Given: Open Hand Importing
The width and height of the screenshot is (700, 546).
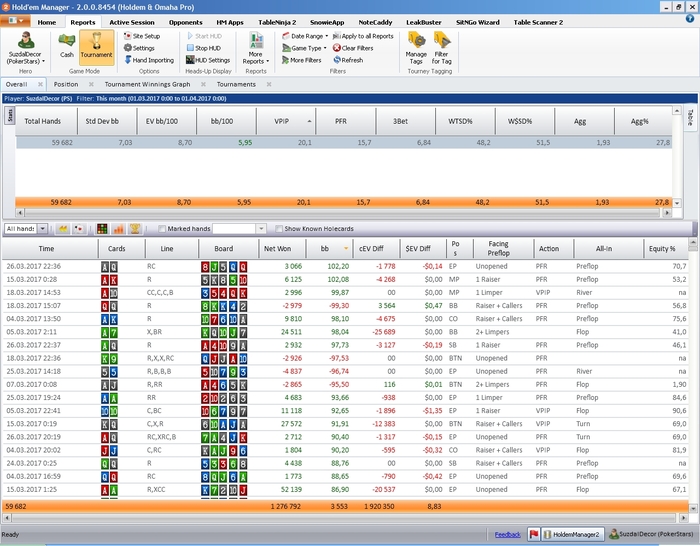Looking at the screenshot, I should point(149,60).
